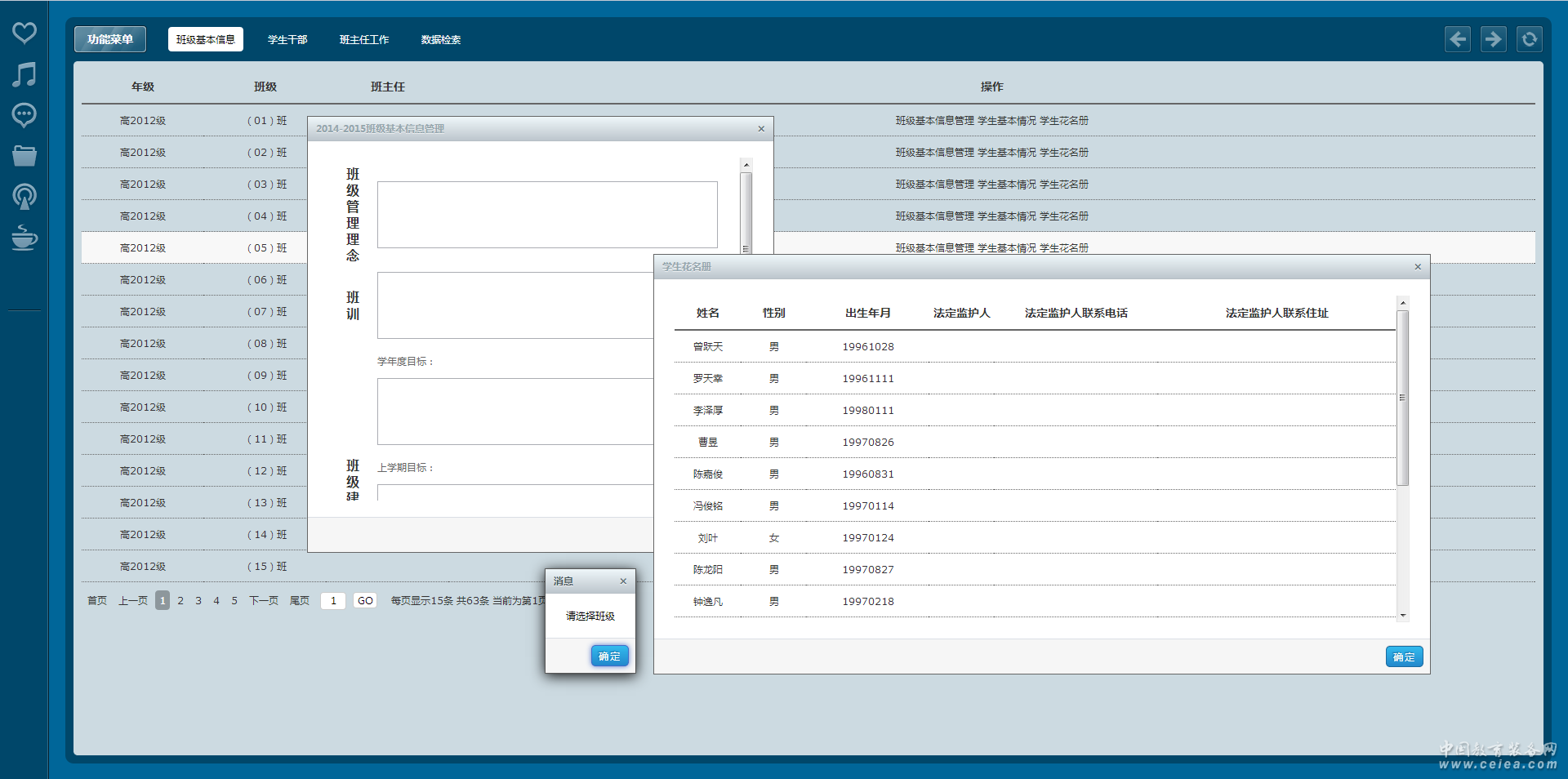1568x779 pixels.
Task: Open the music note sidebar icon
Action: click(24, 74)
